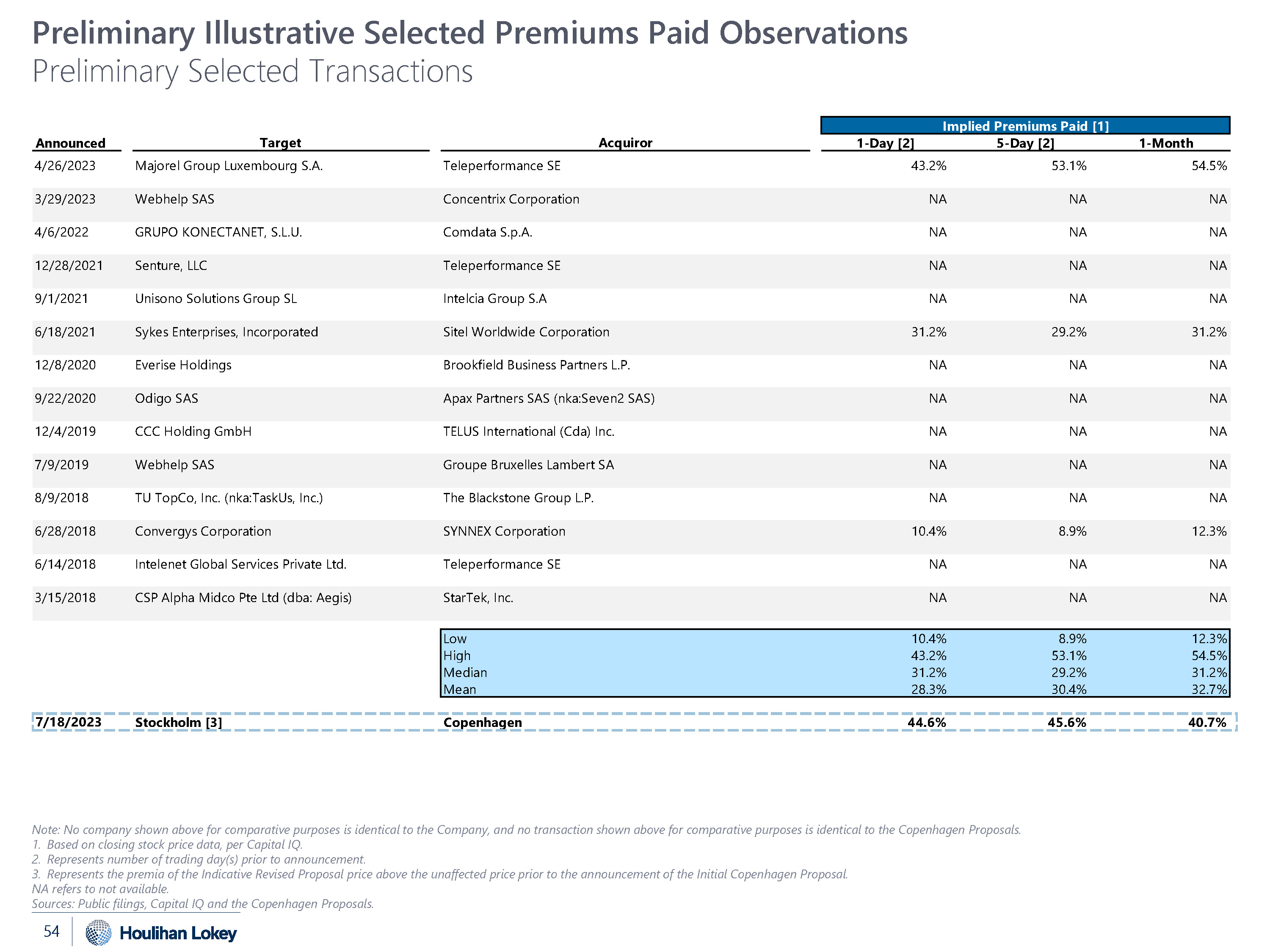This screenshot has width=1270, height=952.
Task: Click the Mean 1-Day value 28.3%
Action: click(x=928, y=689)
